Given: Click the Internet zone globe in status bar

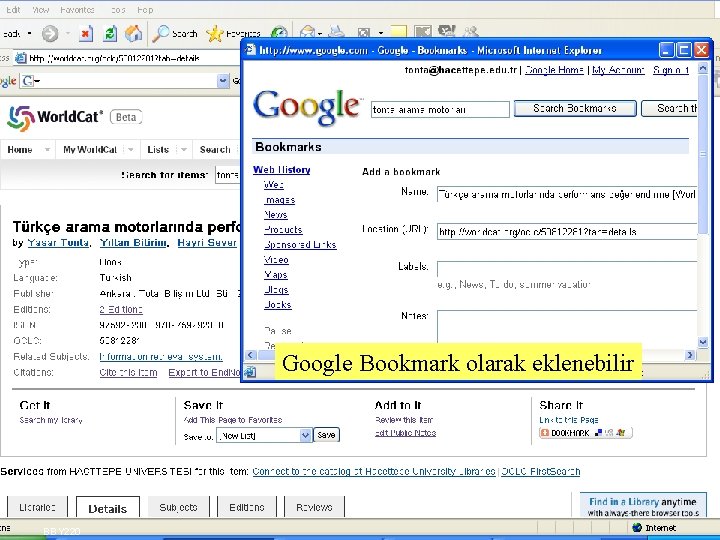Looking at the screenshot, I should tap(637, 528).
